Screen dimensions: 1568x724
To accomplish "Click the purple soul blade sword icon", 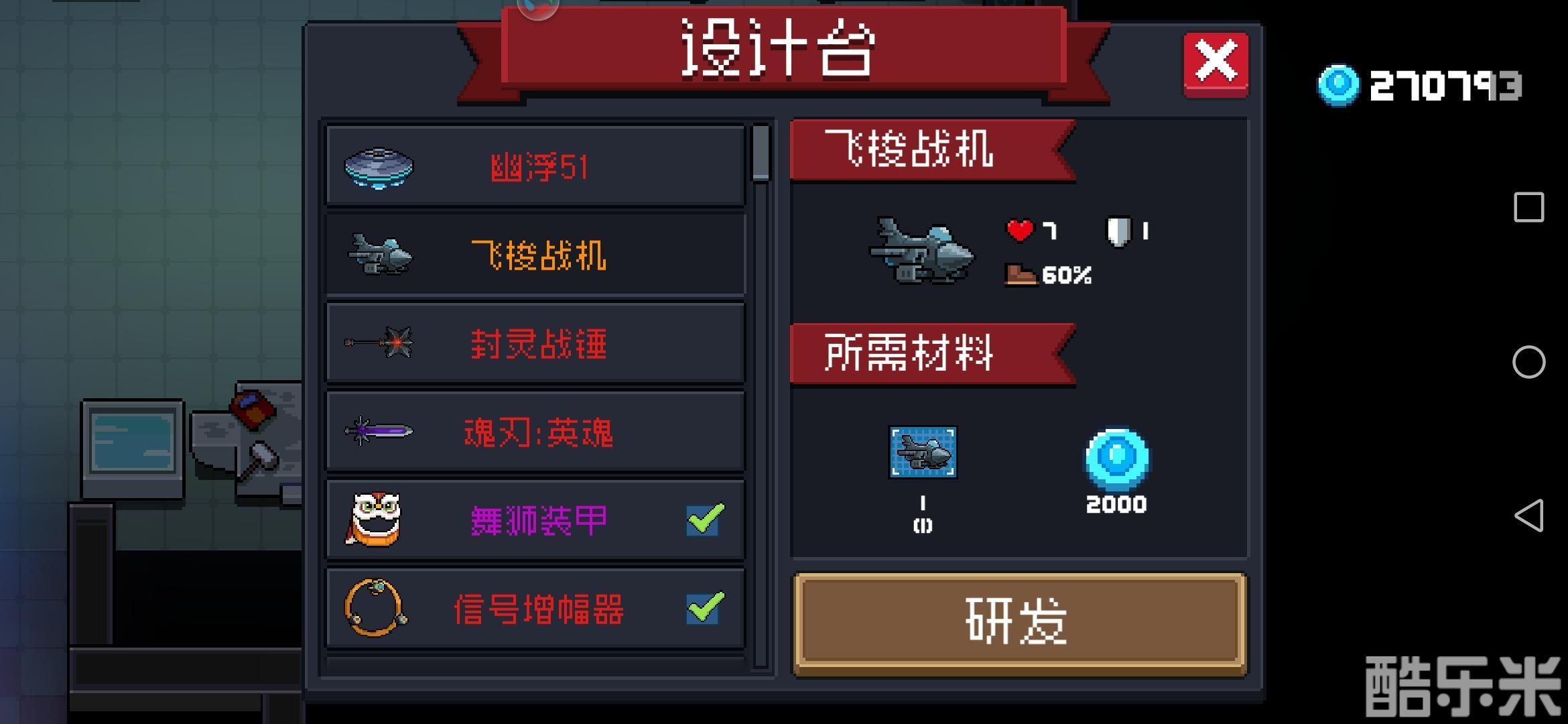I will pos(379,431).
